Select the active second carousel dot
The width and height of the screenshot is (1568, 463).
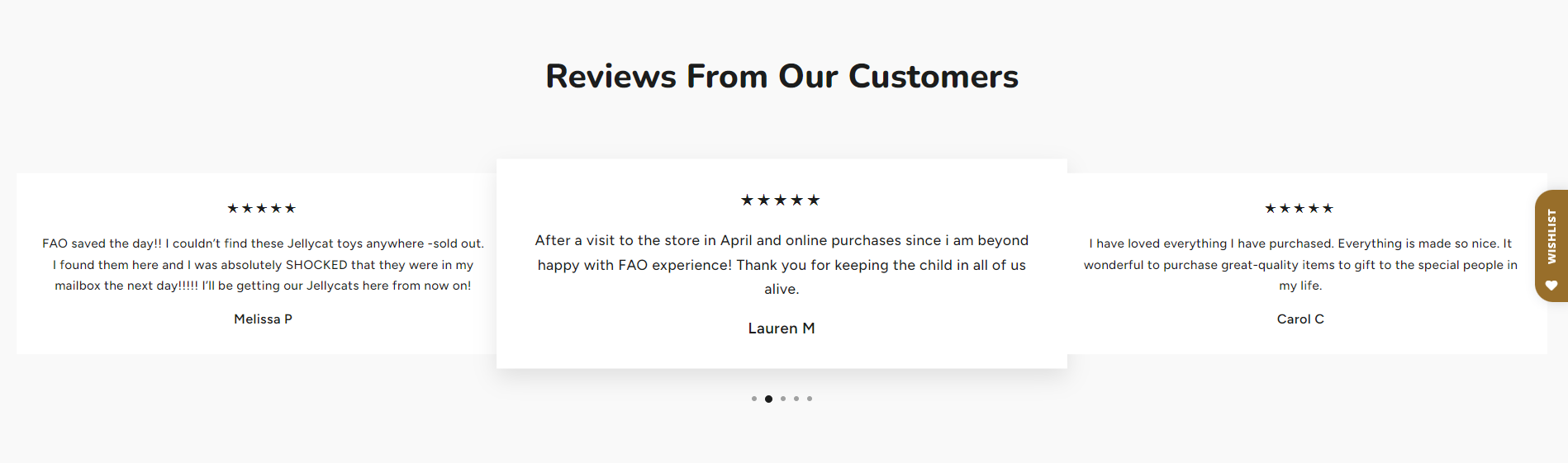(768, 399)
